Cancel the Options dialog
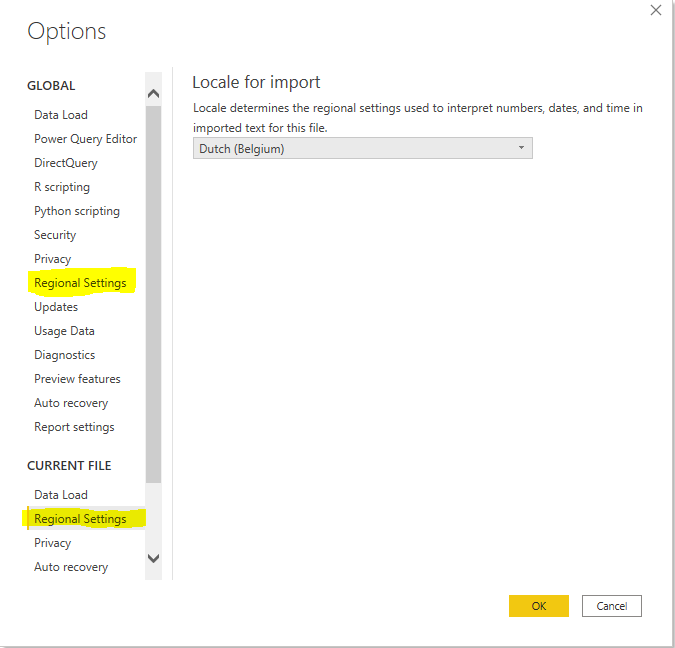 pos(612,606)
